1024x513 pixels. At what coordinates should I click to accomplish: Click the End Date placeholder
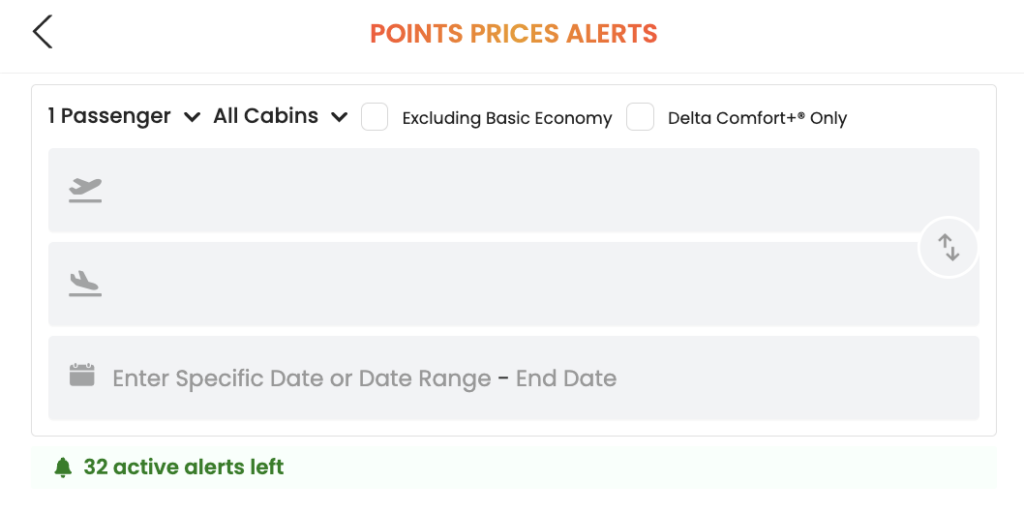pyautogui.click(x=566, y=379)
